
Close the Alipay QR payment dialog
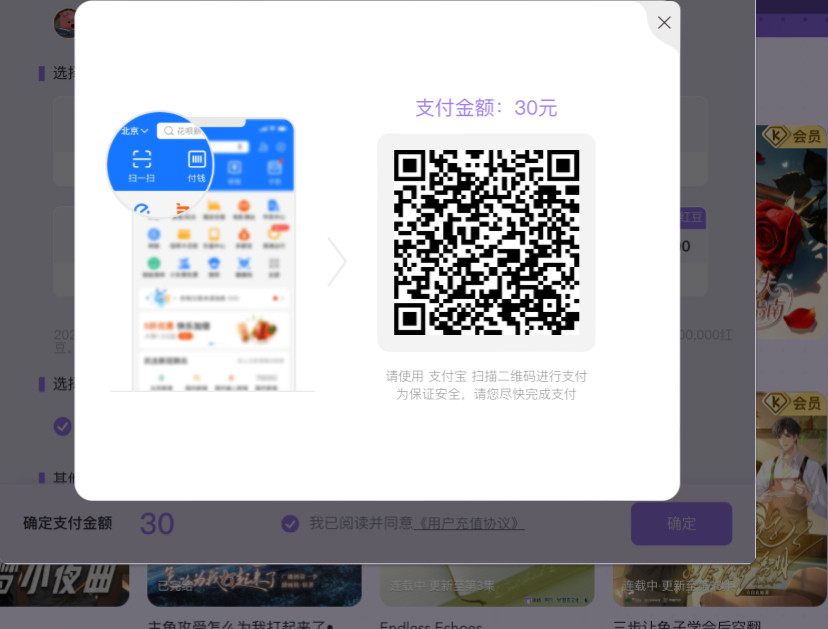pos(664,22)
